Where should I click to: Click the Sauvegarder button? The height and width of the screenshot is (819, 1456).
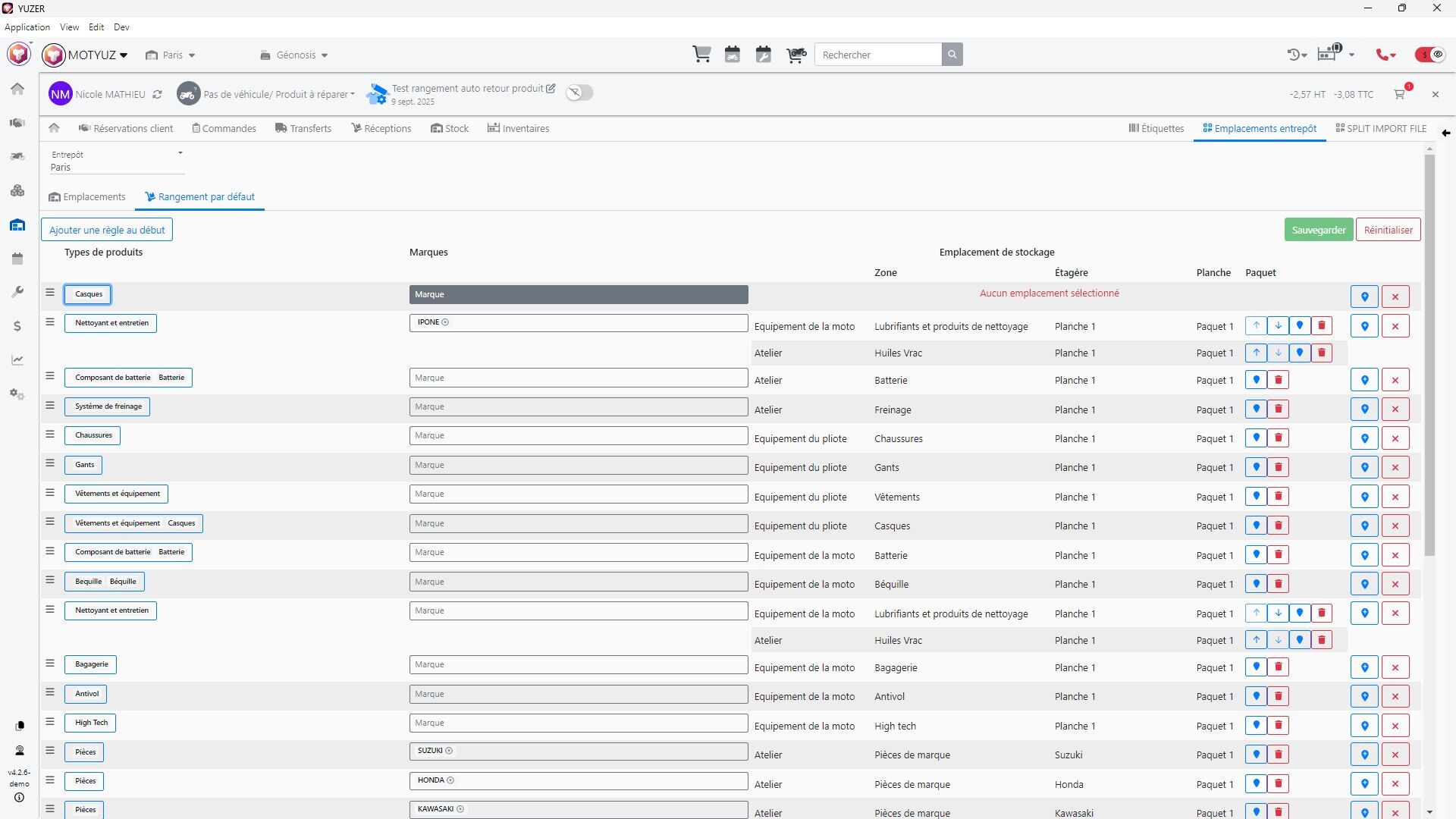1318,230
